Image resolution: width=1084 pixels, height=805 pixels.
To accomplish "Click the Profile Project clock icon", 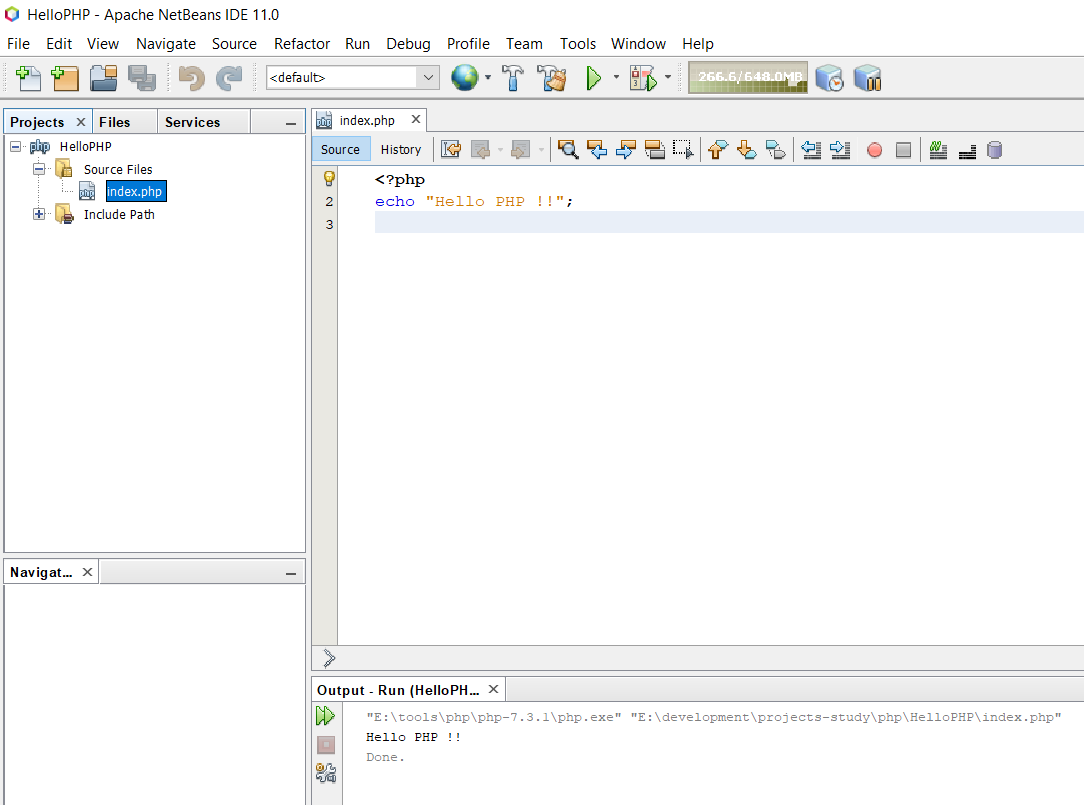I will (830, 78).
